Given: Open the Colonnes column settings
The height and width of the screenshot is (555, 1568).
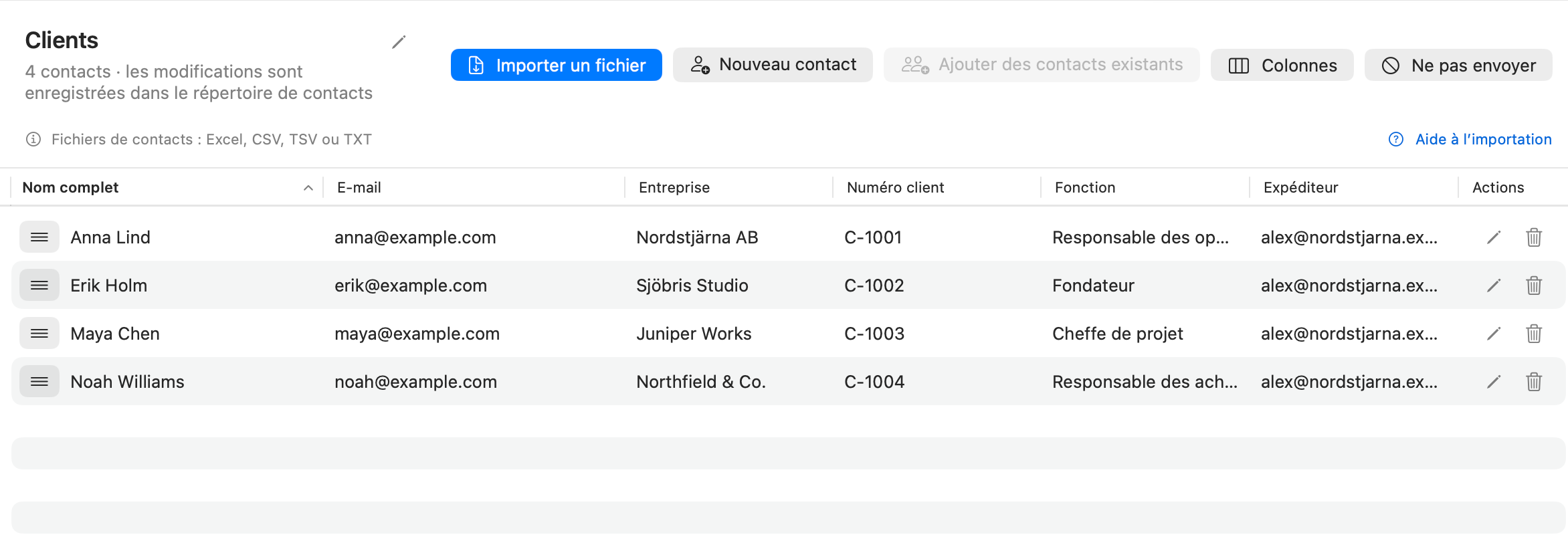Looking at the screenshot, I should point(1282,65).
